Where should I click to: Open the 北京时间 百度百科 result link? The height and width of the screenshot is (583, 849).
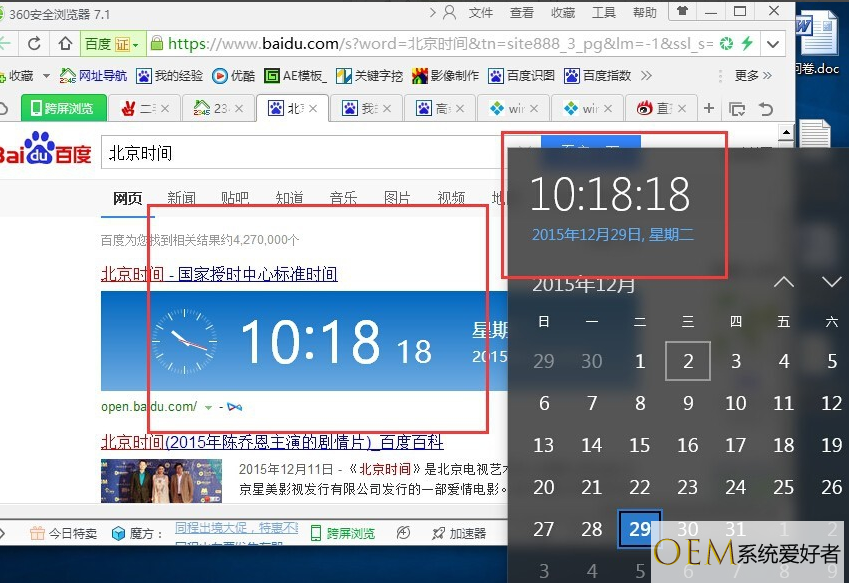pyautogui.click(x=272, y=442)
